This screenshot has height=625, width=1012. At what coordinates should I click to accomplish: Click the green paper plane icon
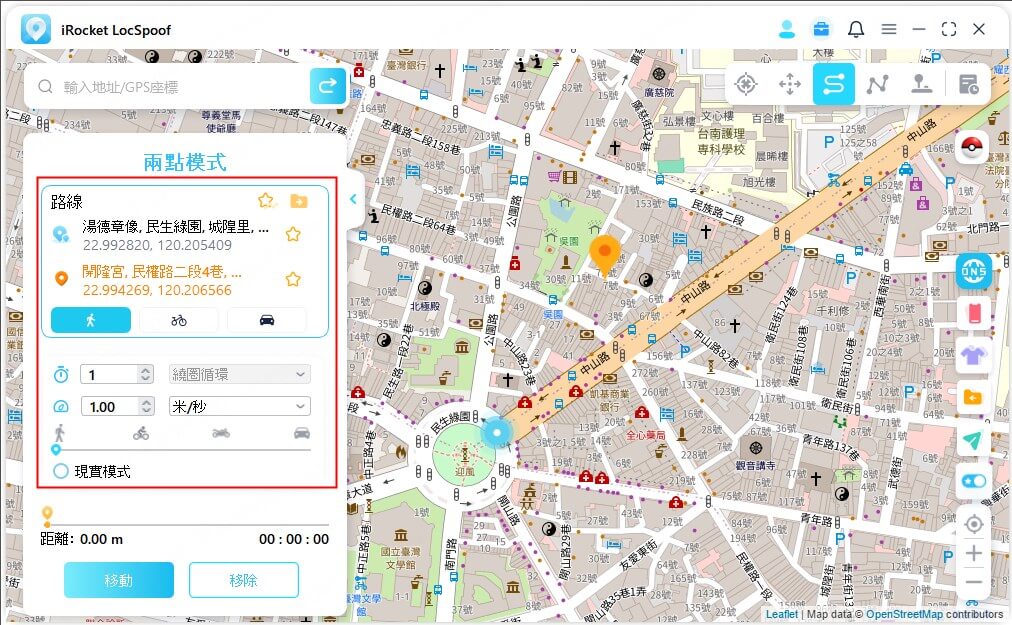pos(973,440)
